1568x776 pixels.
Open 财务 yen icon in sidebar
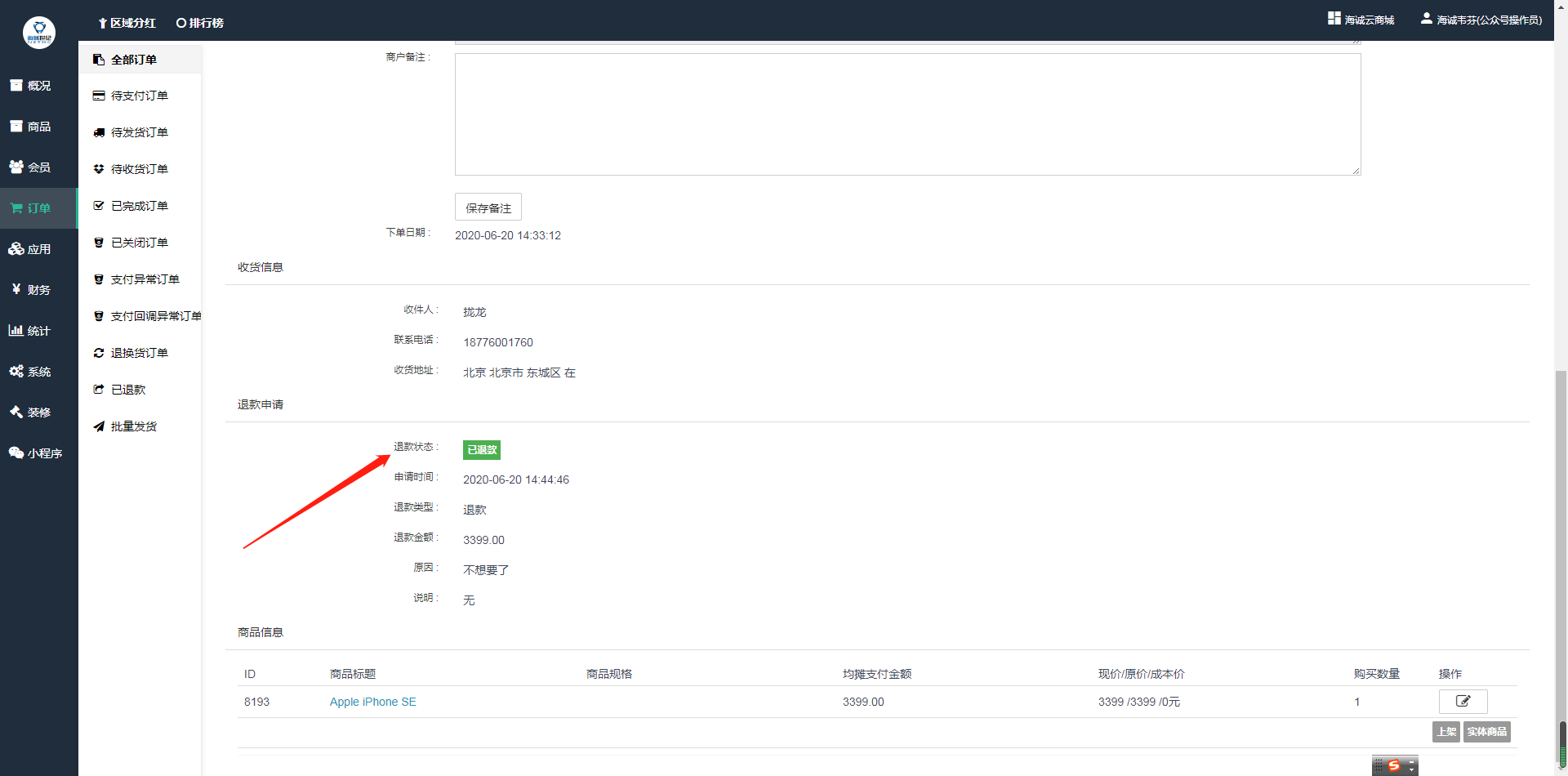click(16, 289)
